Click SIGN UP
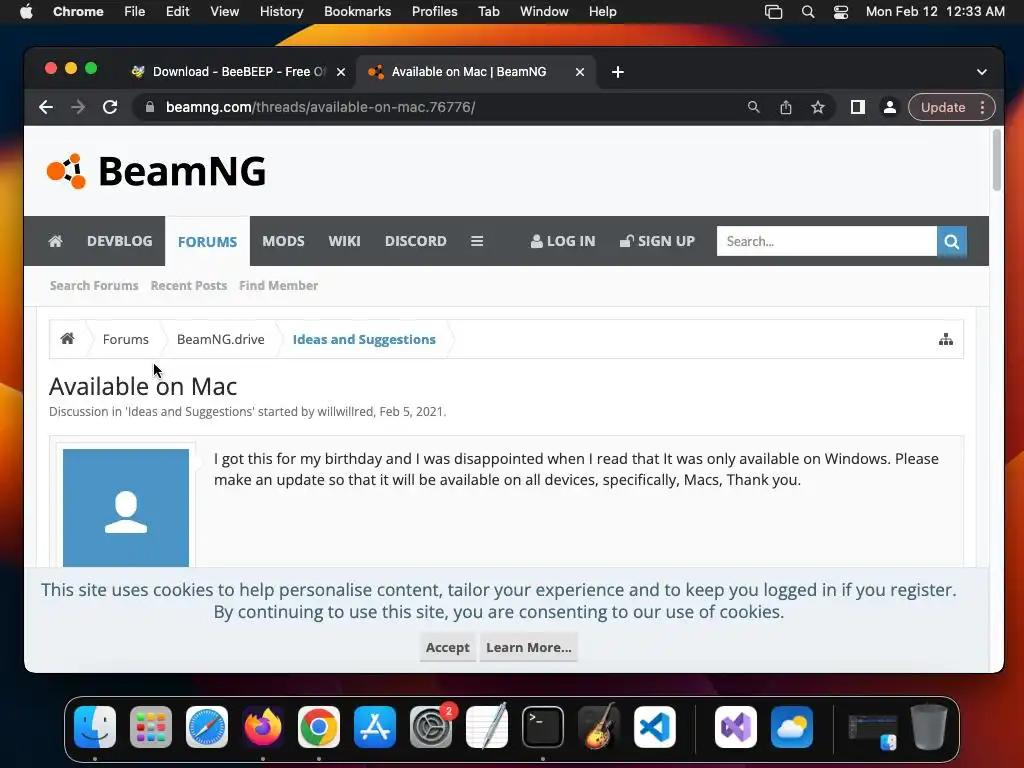Viewport: 1024px width, 768px height. tap(657, 241)
